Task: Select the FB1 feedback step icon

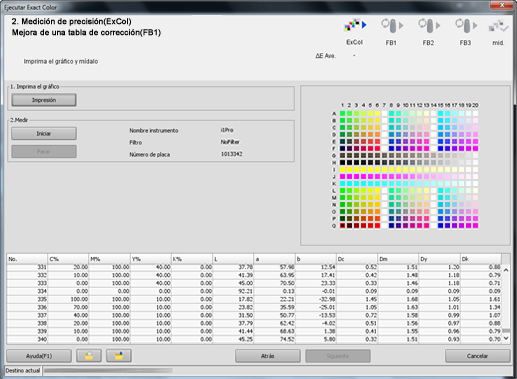Action: pyautogui.click(x=392, y=26)
